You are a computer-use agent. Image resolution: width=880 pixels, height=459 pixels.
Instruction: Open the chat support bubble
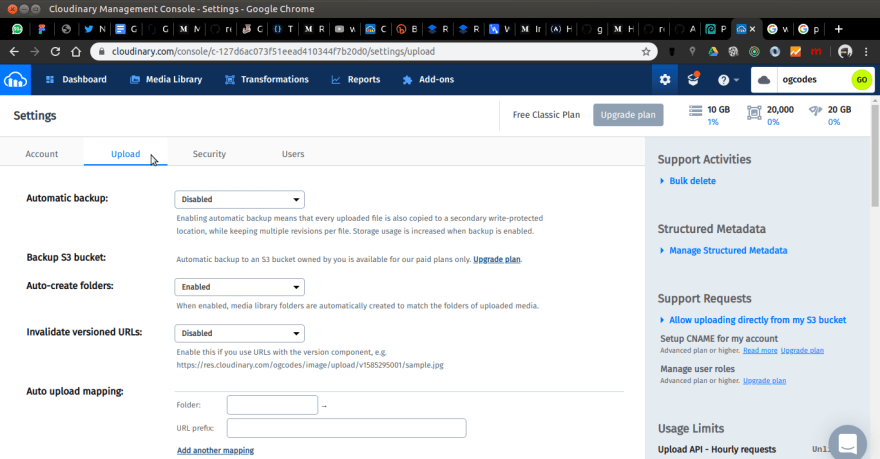pyautogui.click(x=847, y=444)
